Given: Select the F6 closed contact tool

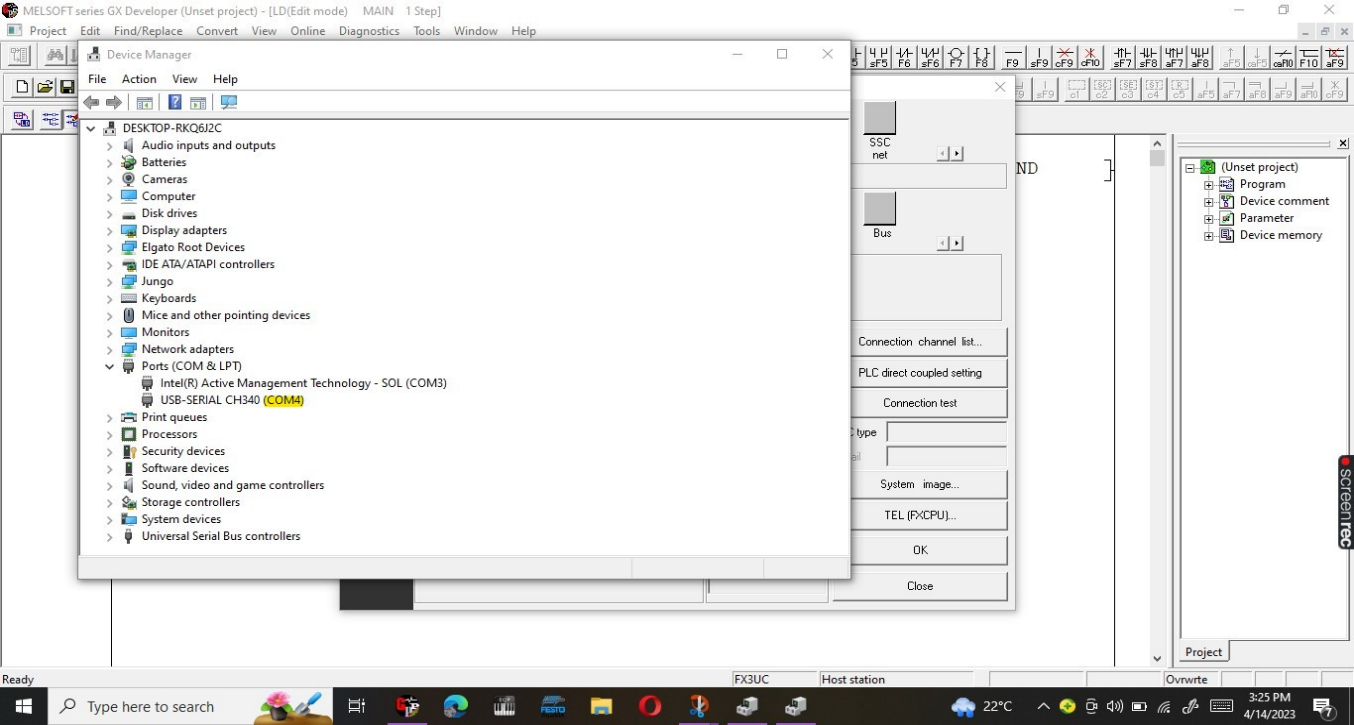Looking at the screenshot, I should tap(904, 56).
